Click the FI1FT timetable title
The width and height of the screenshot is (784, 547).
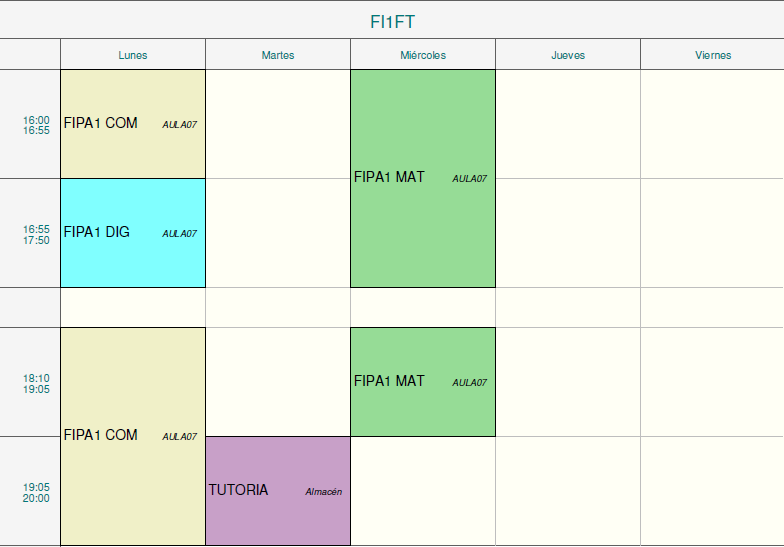(392, 21)
